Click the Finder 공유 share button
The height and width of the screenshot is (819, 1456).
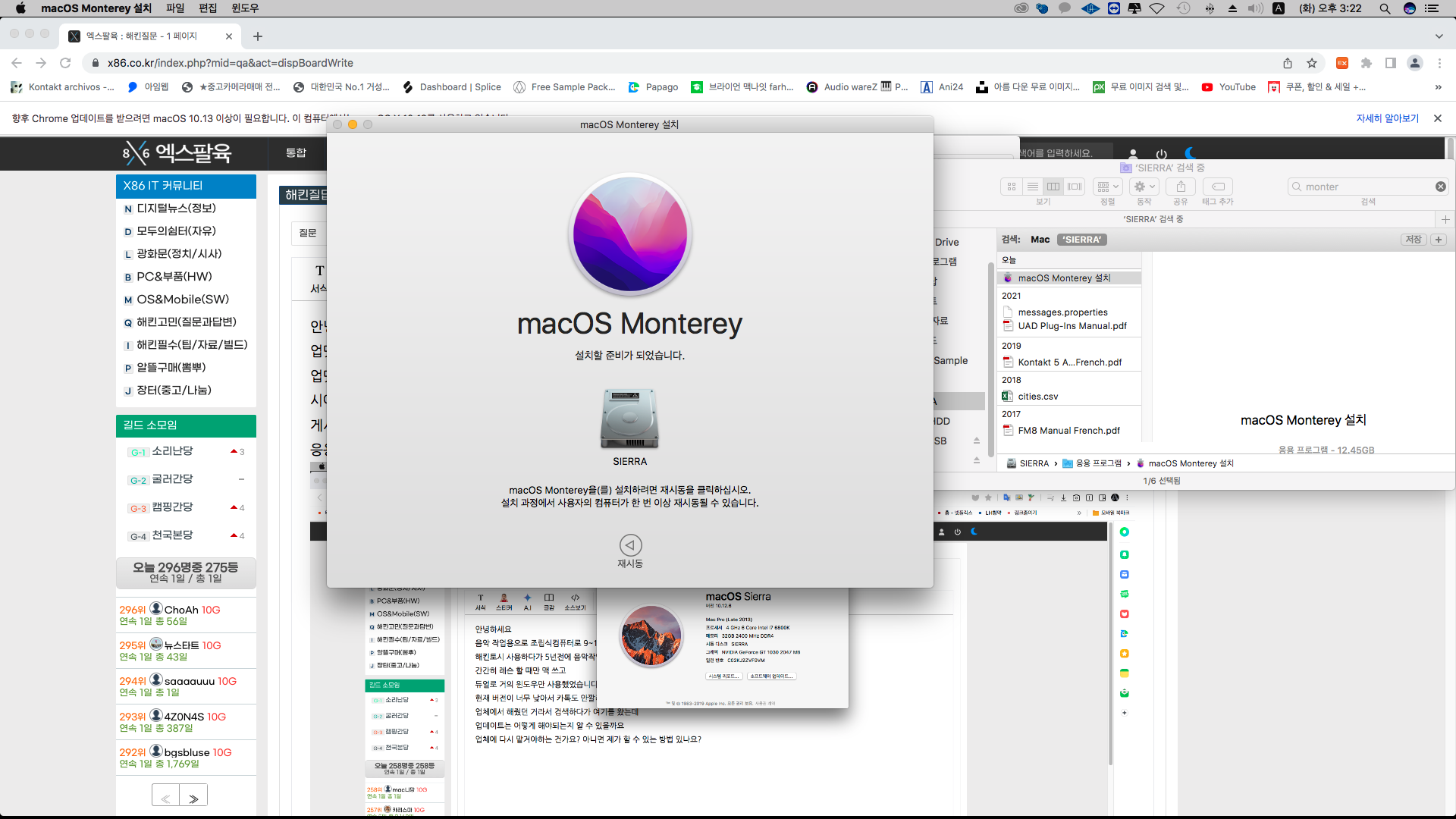click(x=1181, y=187)
